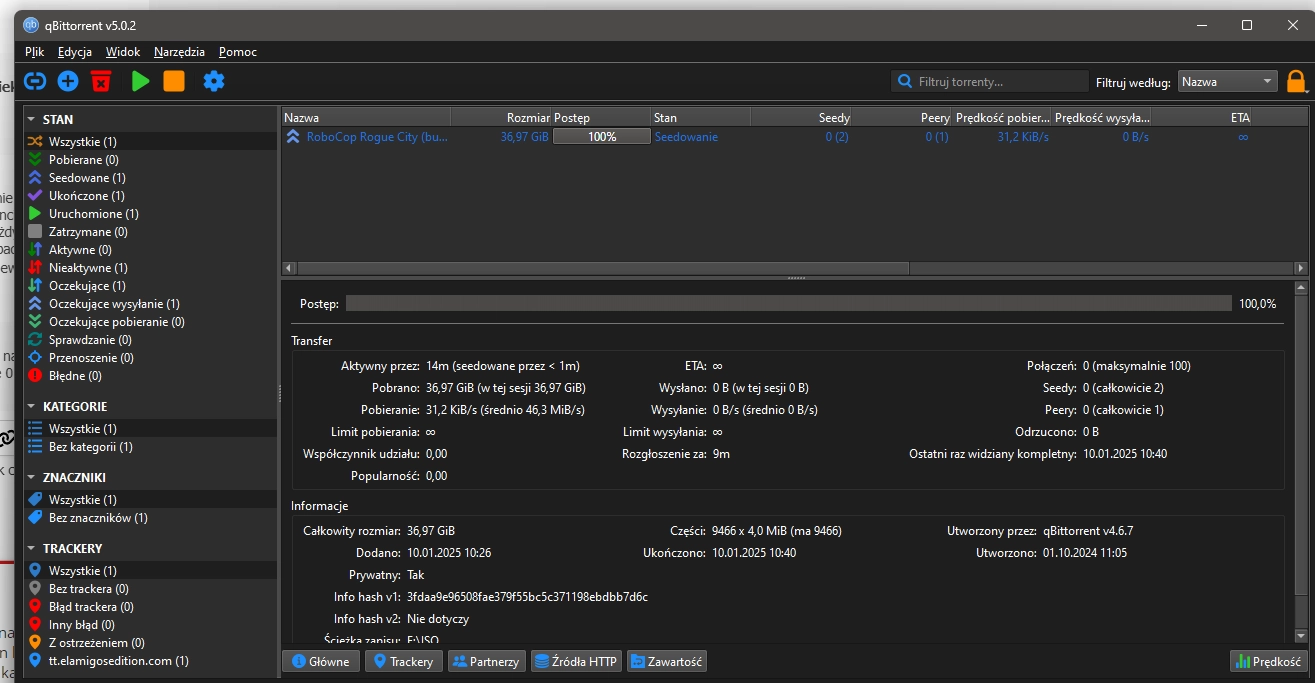Click the red delete torrent icon
This screenshot has width=1315, height=683.
tap(101, 81)
